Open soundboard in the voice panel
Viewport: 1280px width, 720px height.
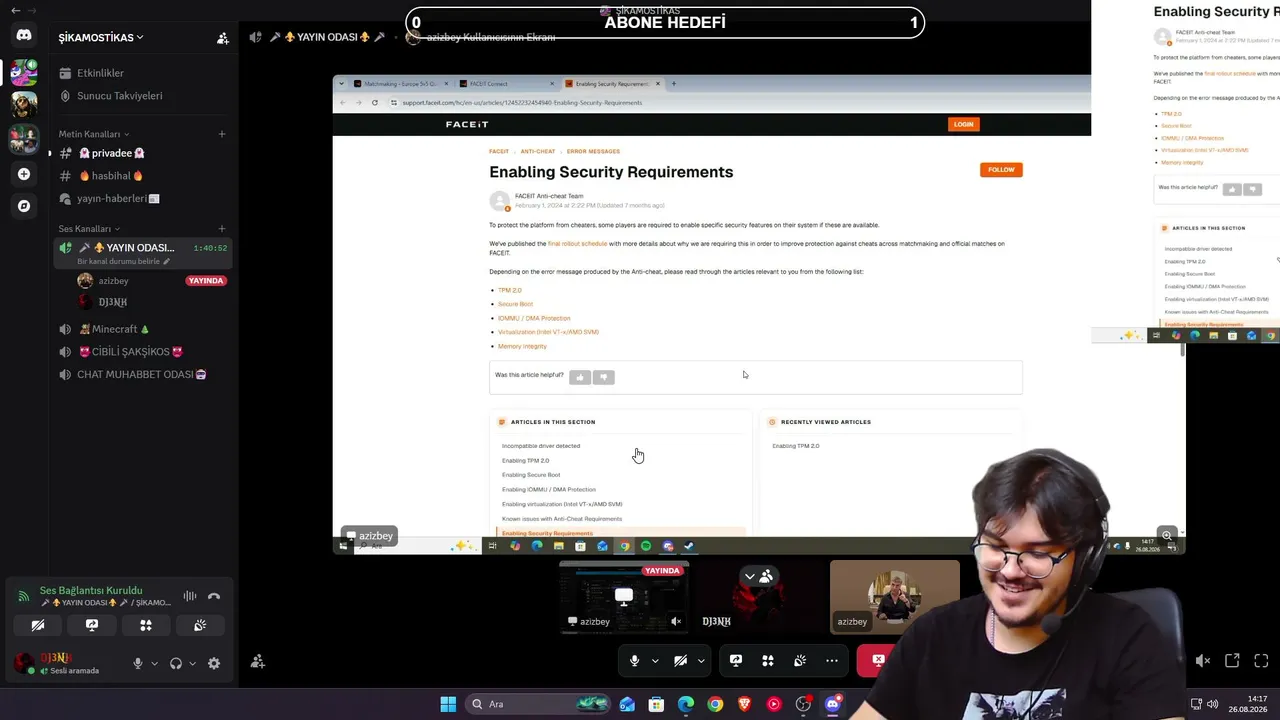[x=200, y=625]
